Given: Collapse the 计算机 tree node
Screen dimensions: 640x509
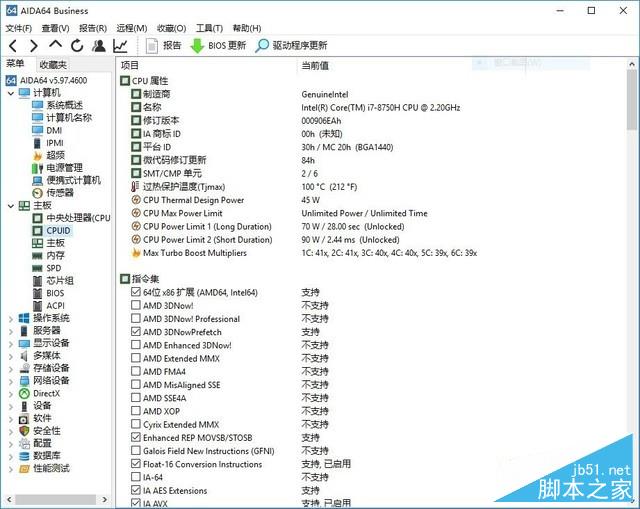Looking at the screenshot, I should coord(10,93).
